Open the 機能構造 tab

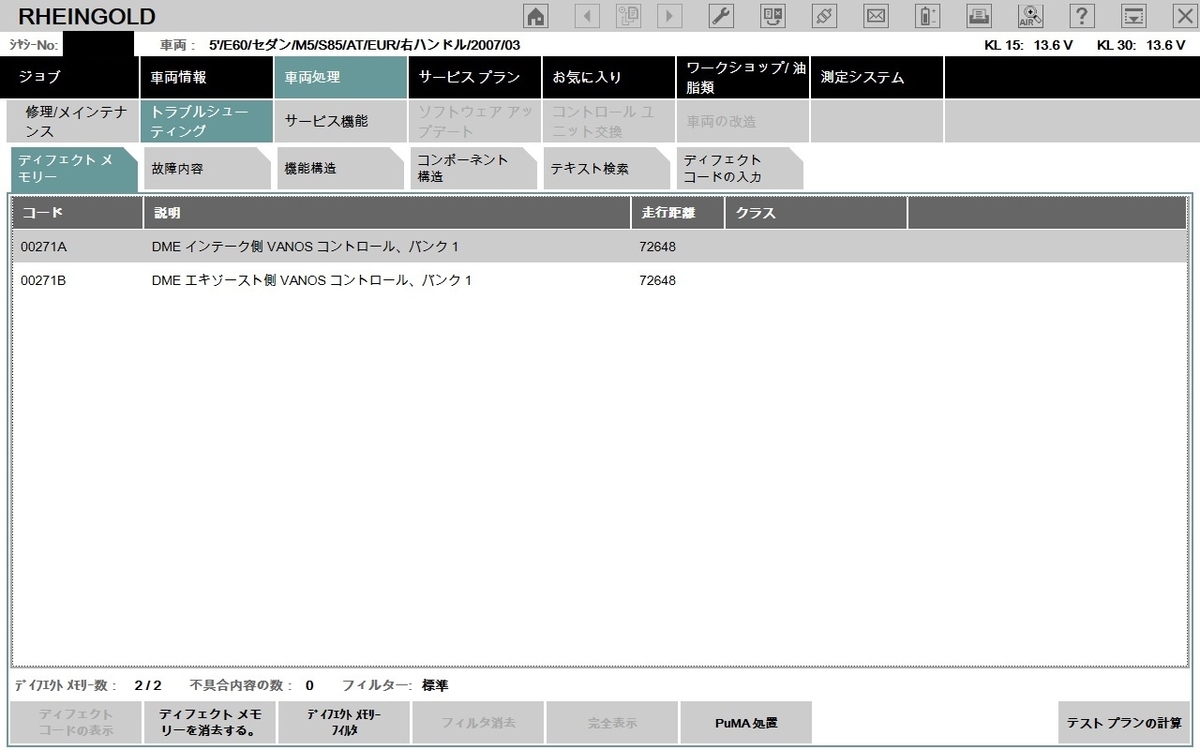tap(340, 169)
